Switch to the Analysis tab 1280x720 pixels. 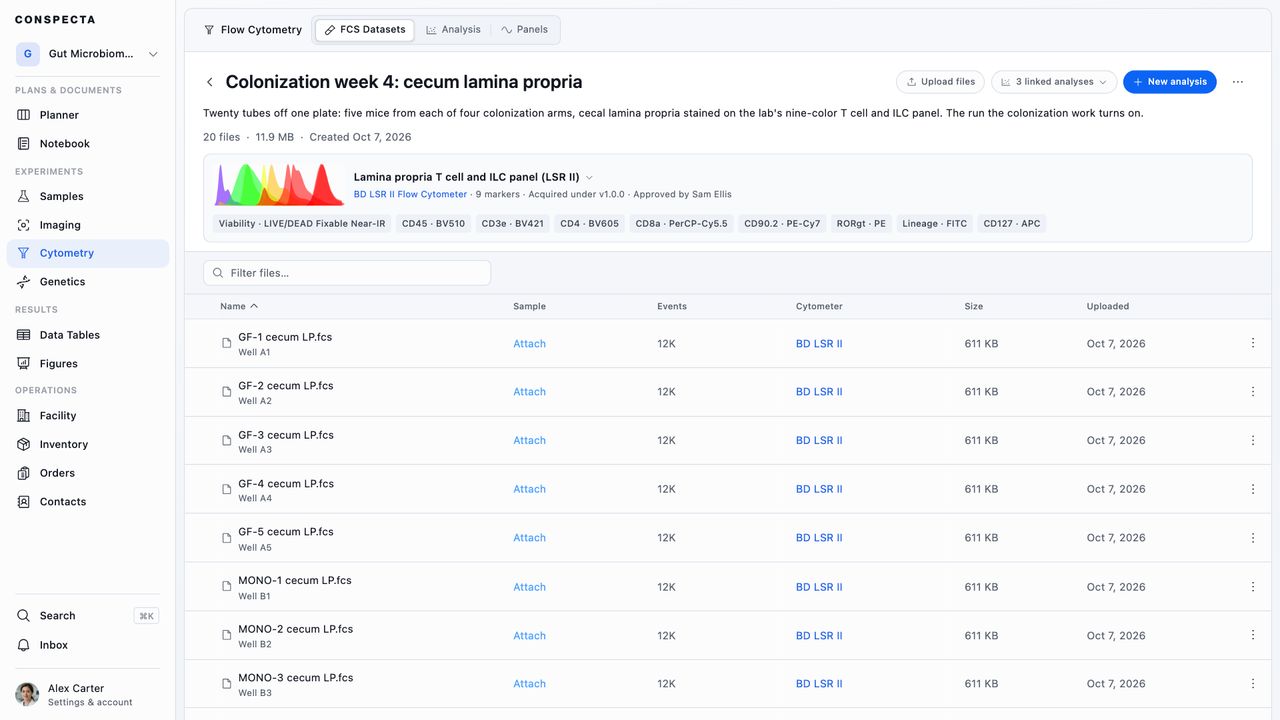click(x=453, y=30)
